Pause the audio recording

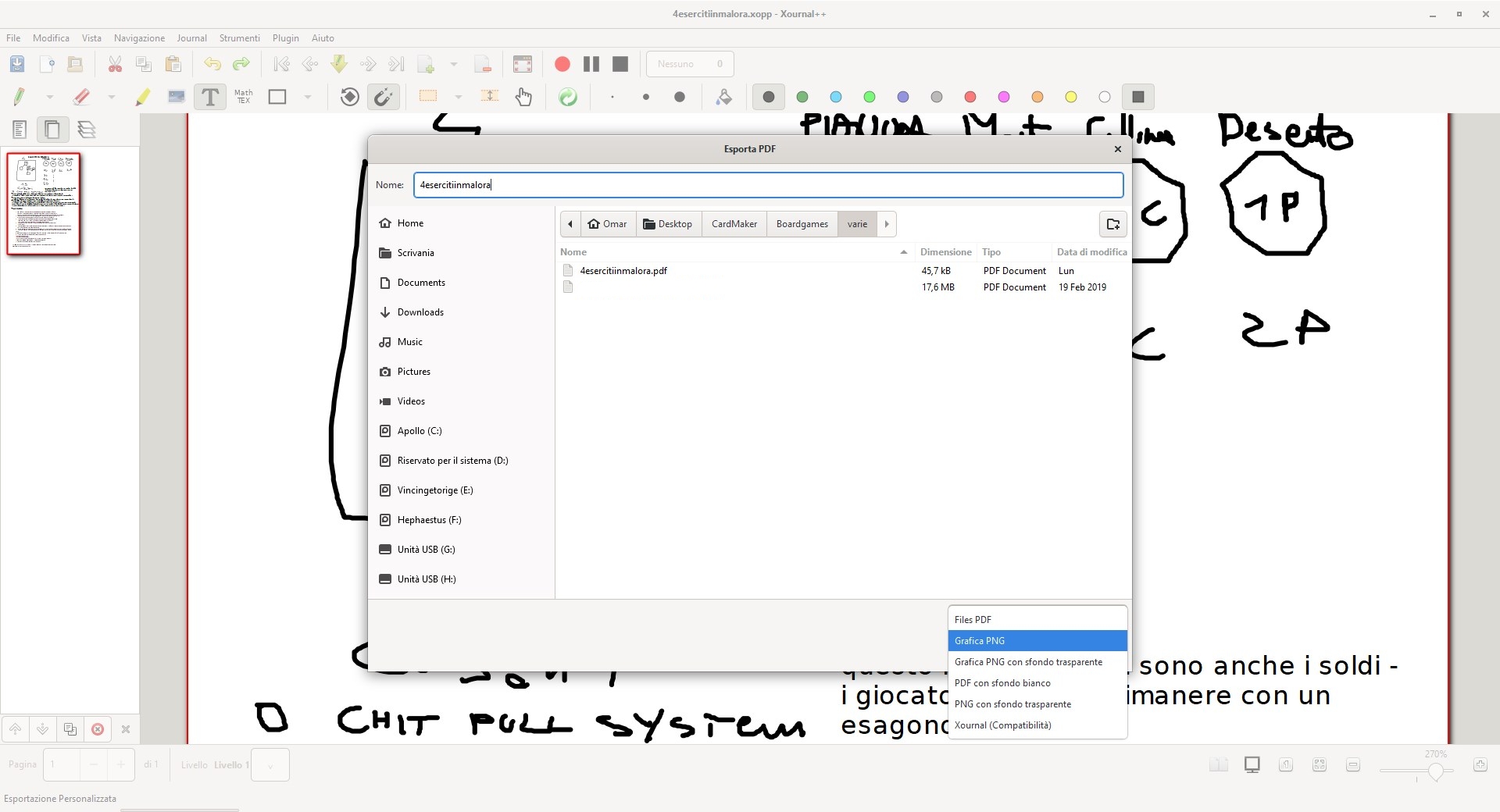pos(591,64)
